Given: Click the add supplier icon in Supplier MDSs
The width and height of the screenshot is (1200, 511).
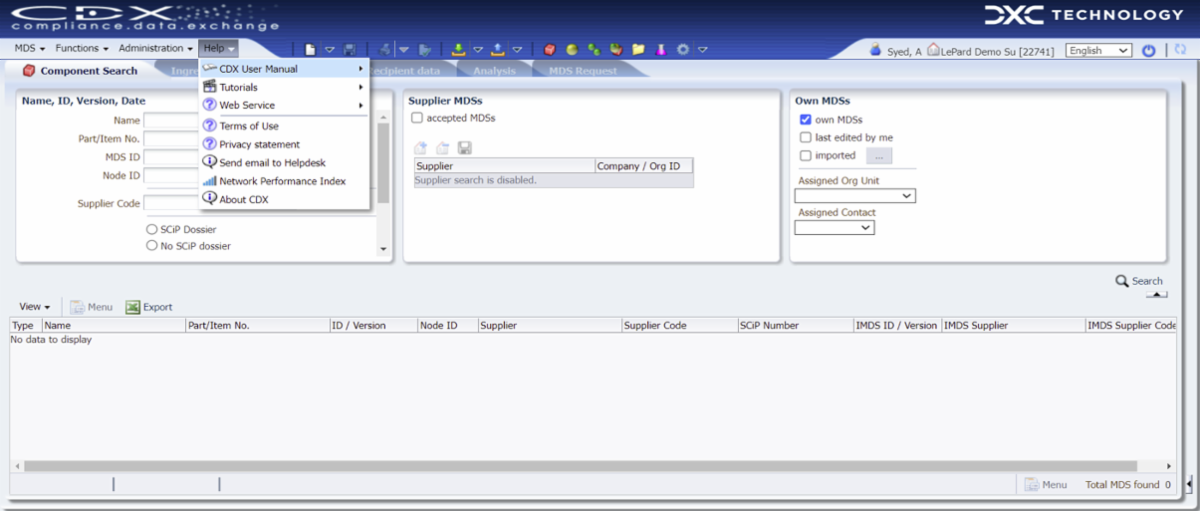Looking at the screenshot, I should (x=421, y=147).
